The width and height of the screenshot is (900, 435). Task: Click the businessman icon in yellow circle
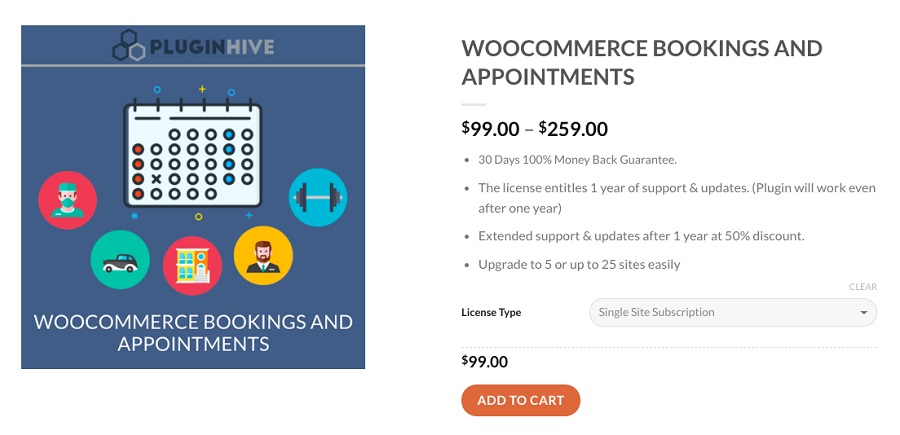(x=263, y=254)
